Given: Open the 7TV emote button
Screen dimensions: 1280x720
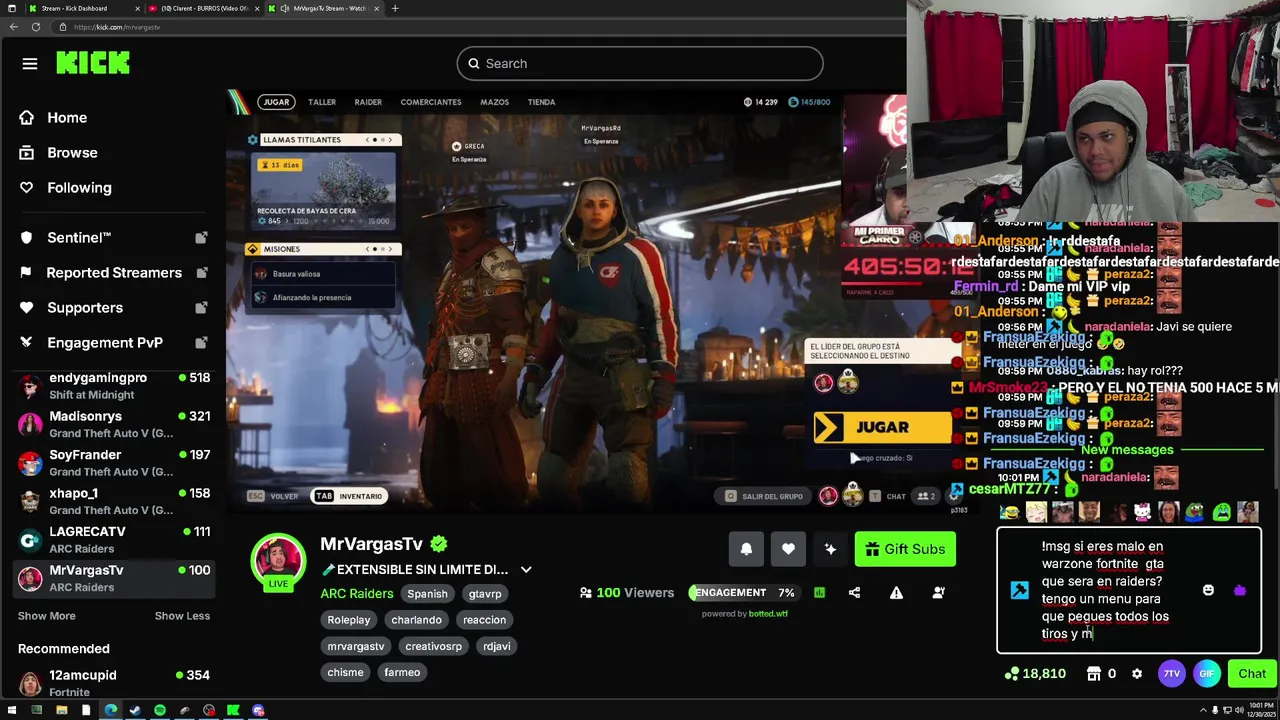Looking at the screenshot, I should 1171,674.
